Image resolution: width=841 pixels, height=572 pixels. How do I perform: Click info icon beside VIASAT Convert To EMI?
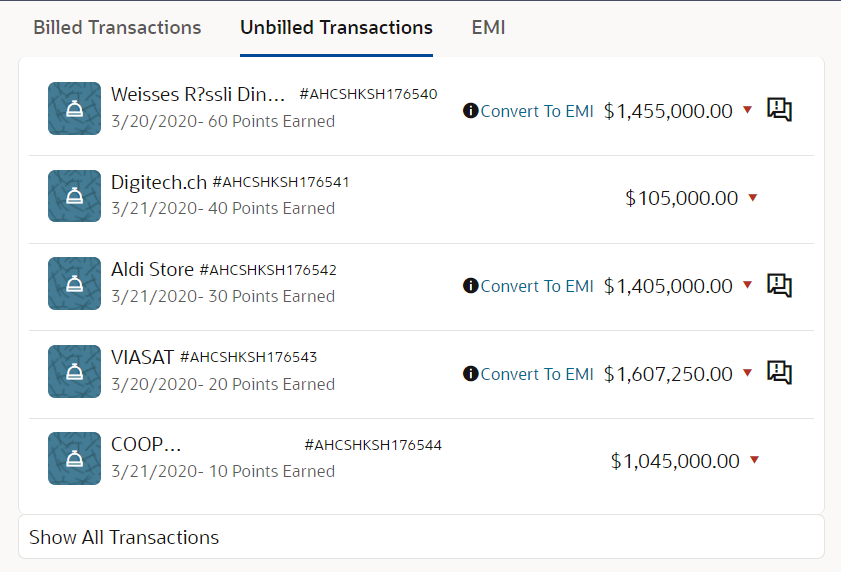point(471,374)
